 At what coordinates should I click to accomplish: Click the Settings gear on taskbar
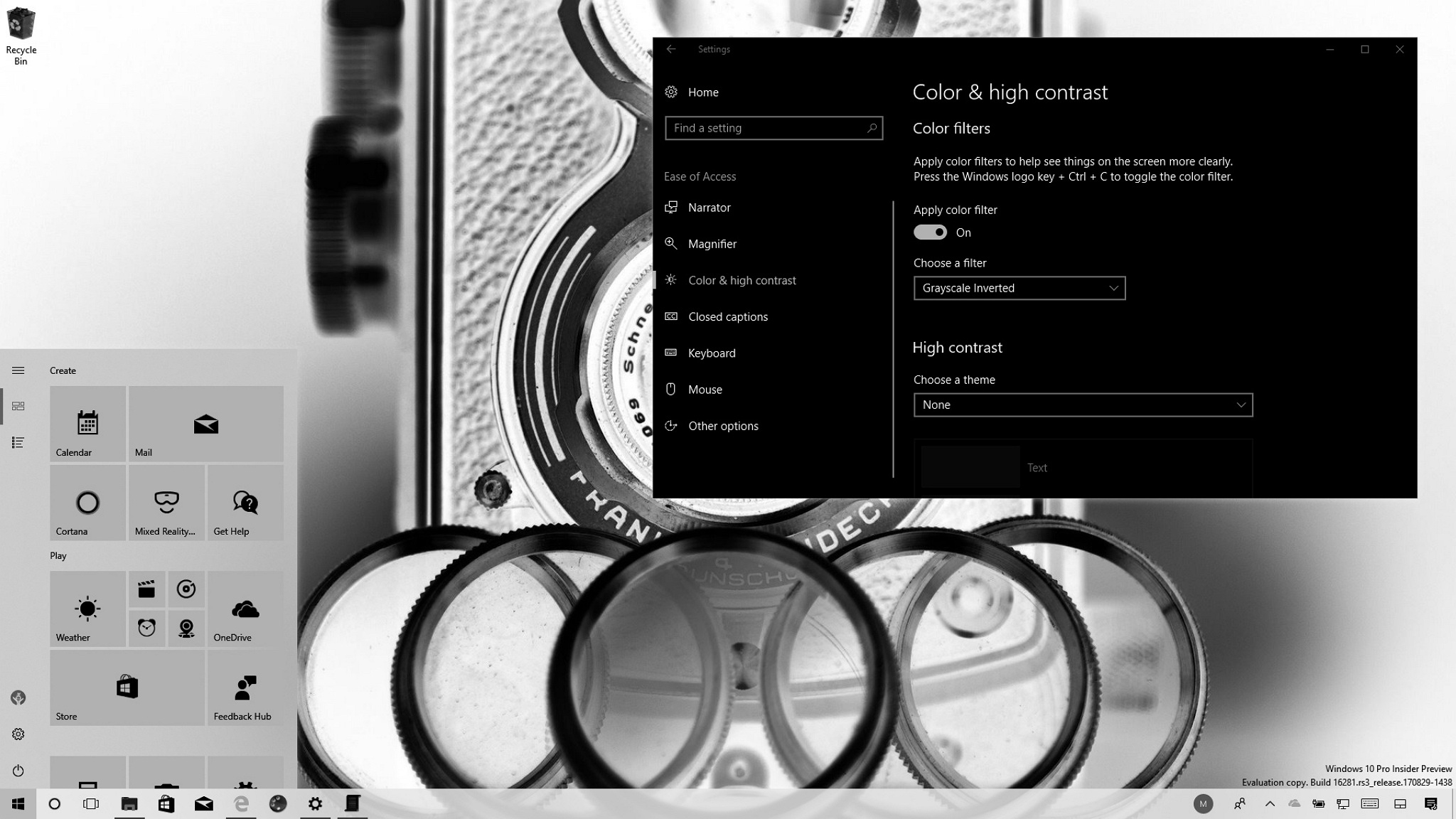pos(314,803)
